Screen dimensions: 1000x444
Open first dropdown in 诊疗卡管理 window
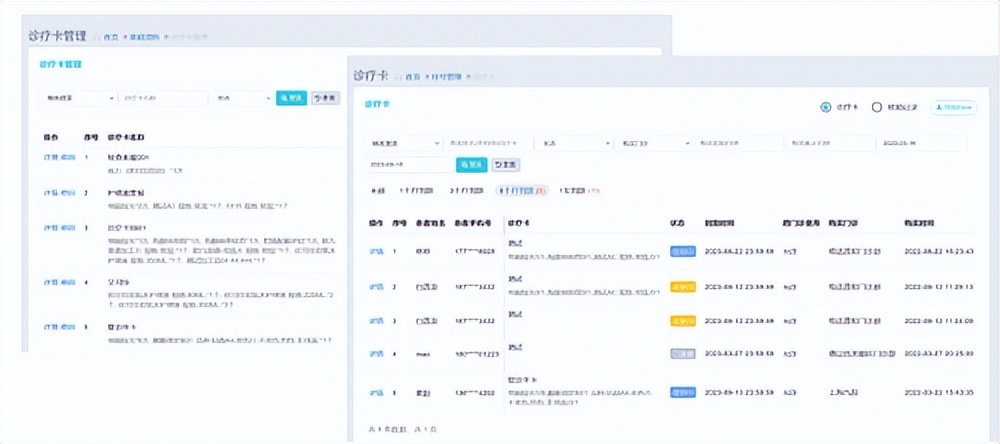pos(80,98)
